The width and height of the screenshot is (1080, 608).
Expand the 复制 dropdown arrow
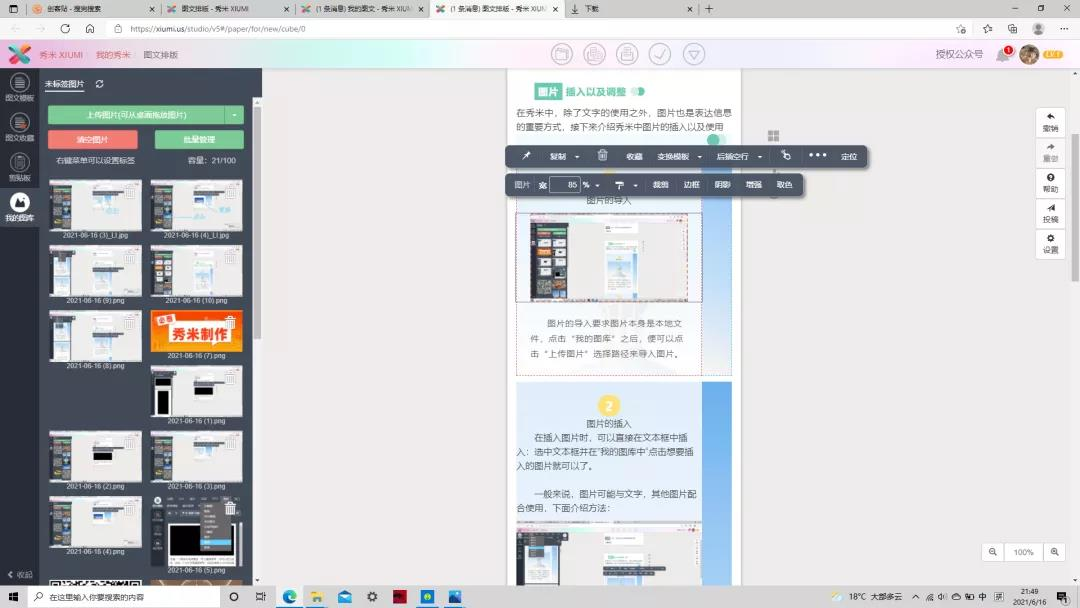click(x=577, y=157)
